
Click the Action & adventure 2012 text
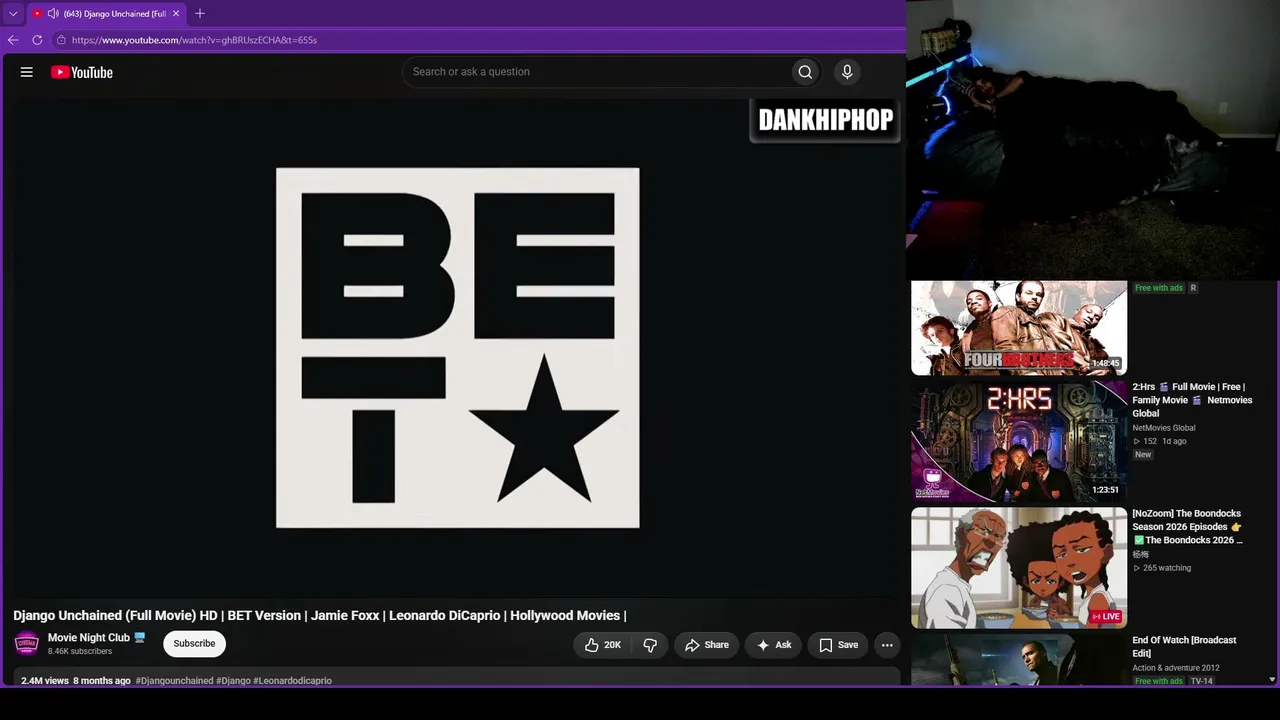tap(1176, 668)
